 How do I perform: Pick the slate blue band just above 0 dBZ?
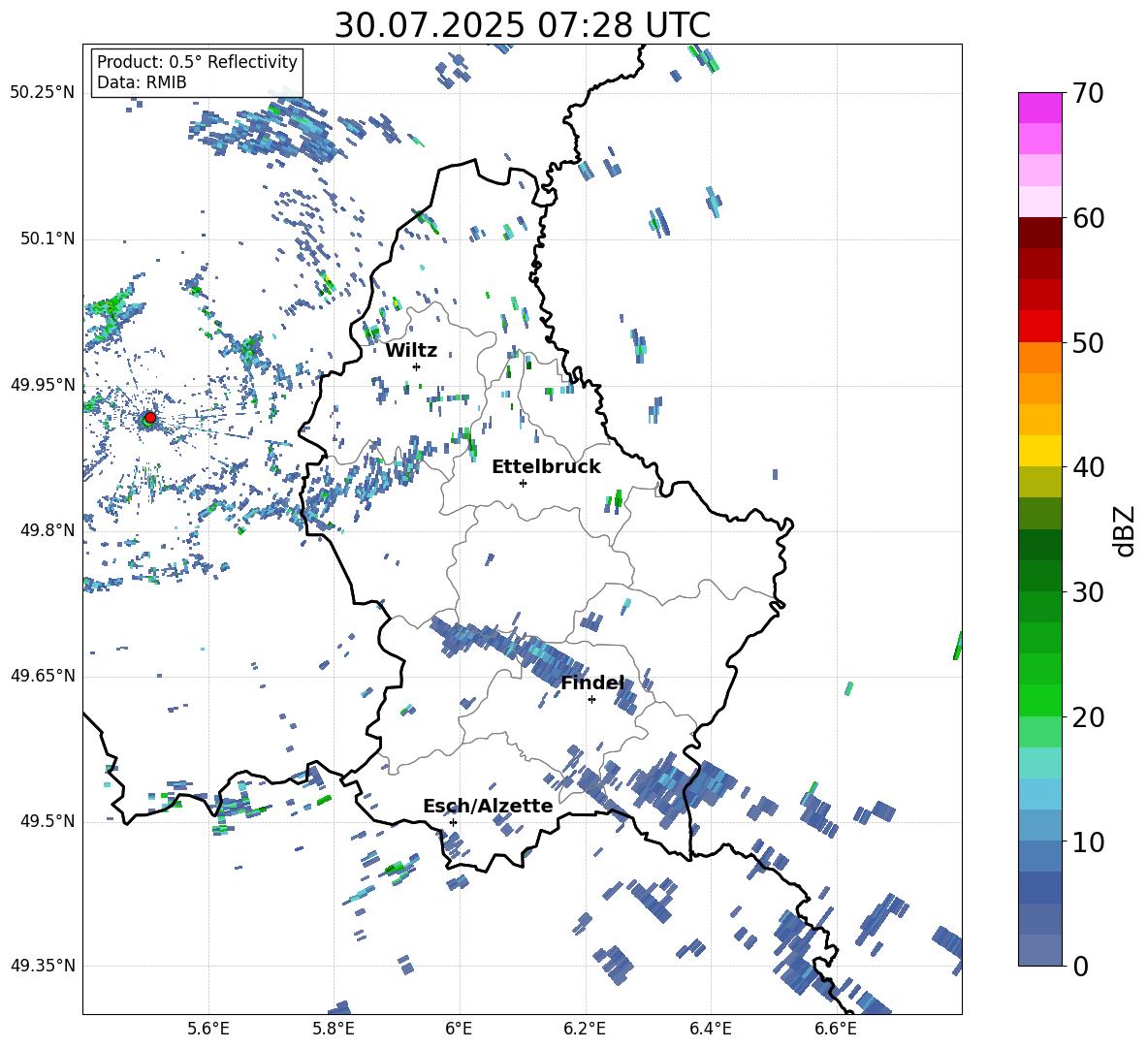click(1039, 950)
